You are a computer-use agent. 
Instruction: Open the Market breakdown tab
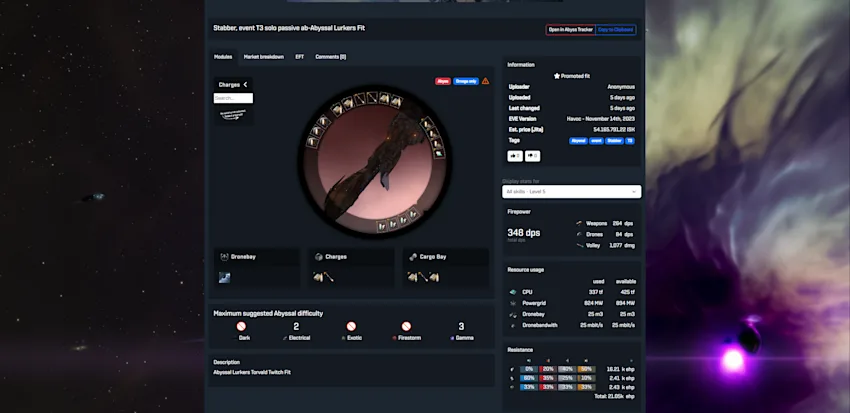point(263,57)
